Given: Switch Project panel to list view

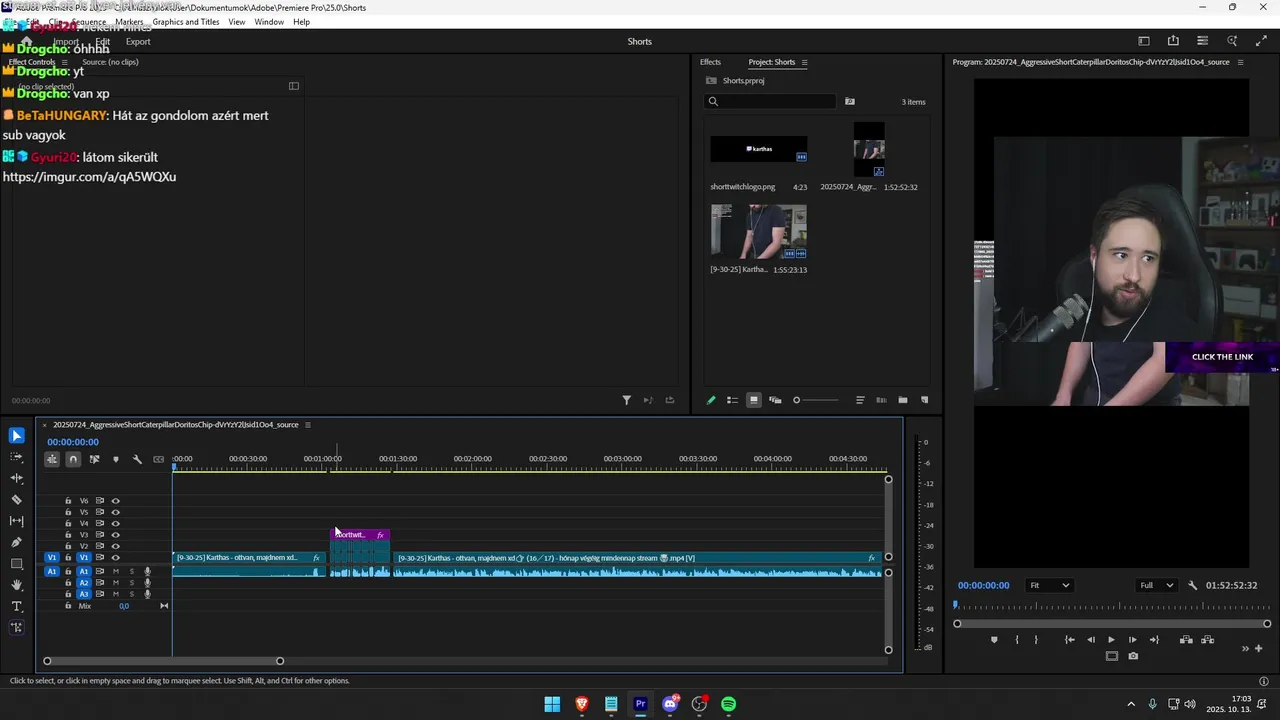Looking at the screenshot, I should click(732, 400).
